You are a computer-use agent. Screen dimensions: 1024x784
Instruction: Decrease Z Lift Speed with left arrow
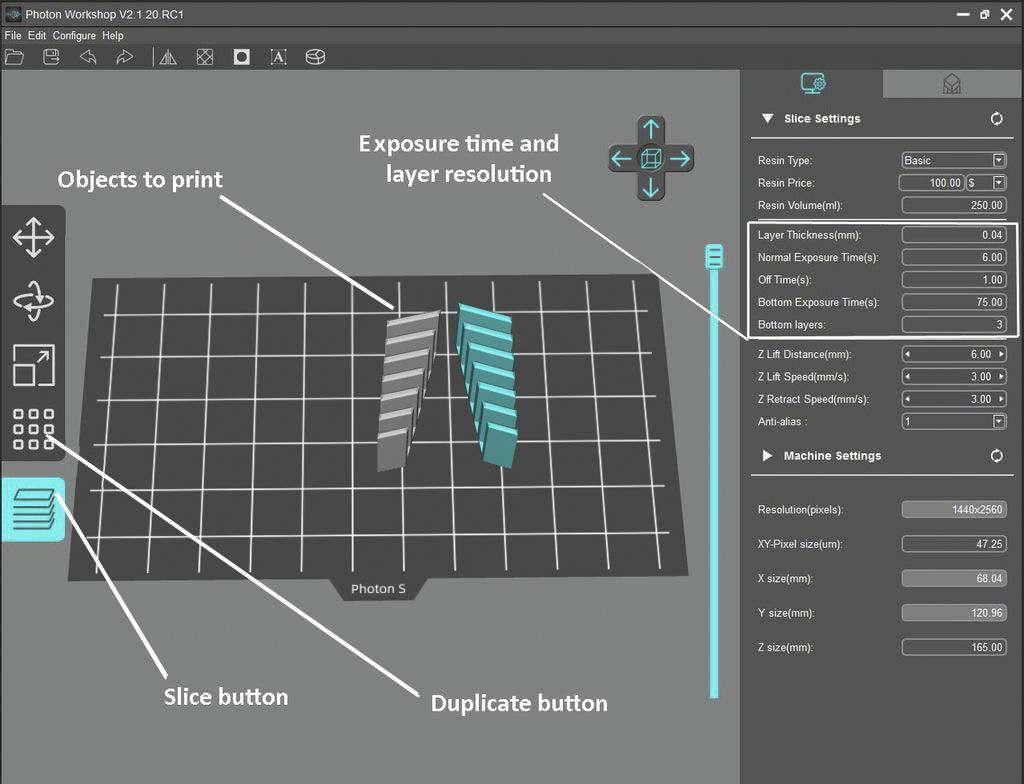(x=907, y=376)
